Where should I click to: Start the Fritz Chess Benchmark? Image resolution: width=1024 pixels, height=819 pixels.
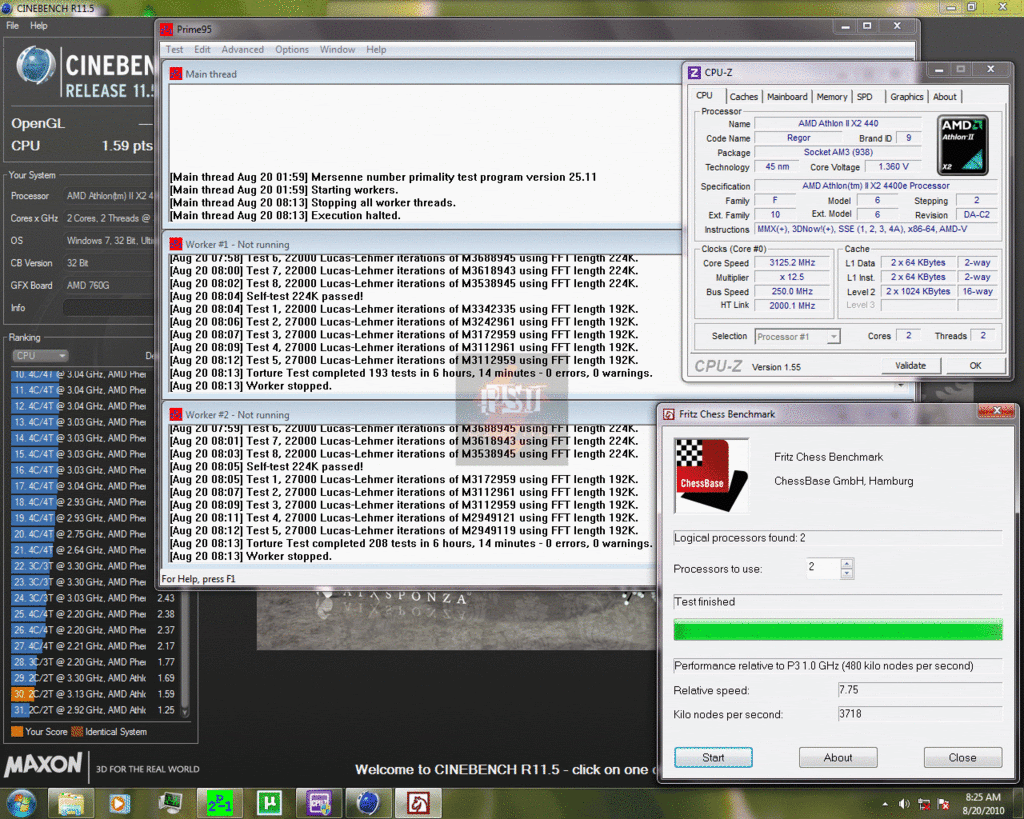[x=713, y=758]
